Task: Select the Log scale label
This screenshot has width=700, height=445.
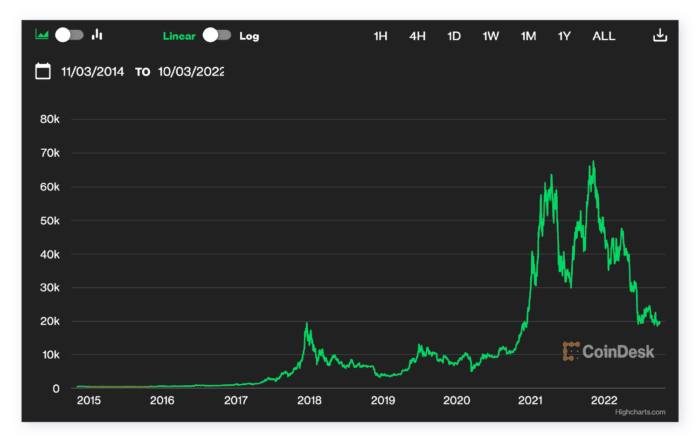Action: (249, 36)
